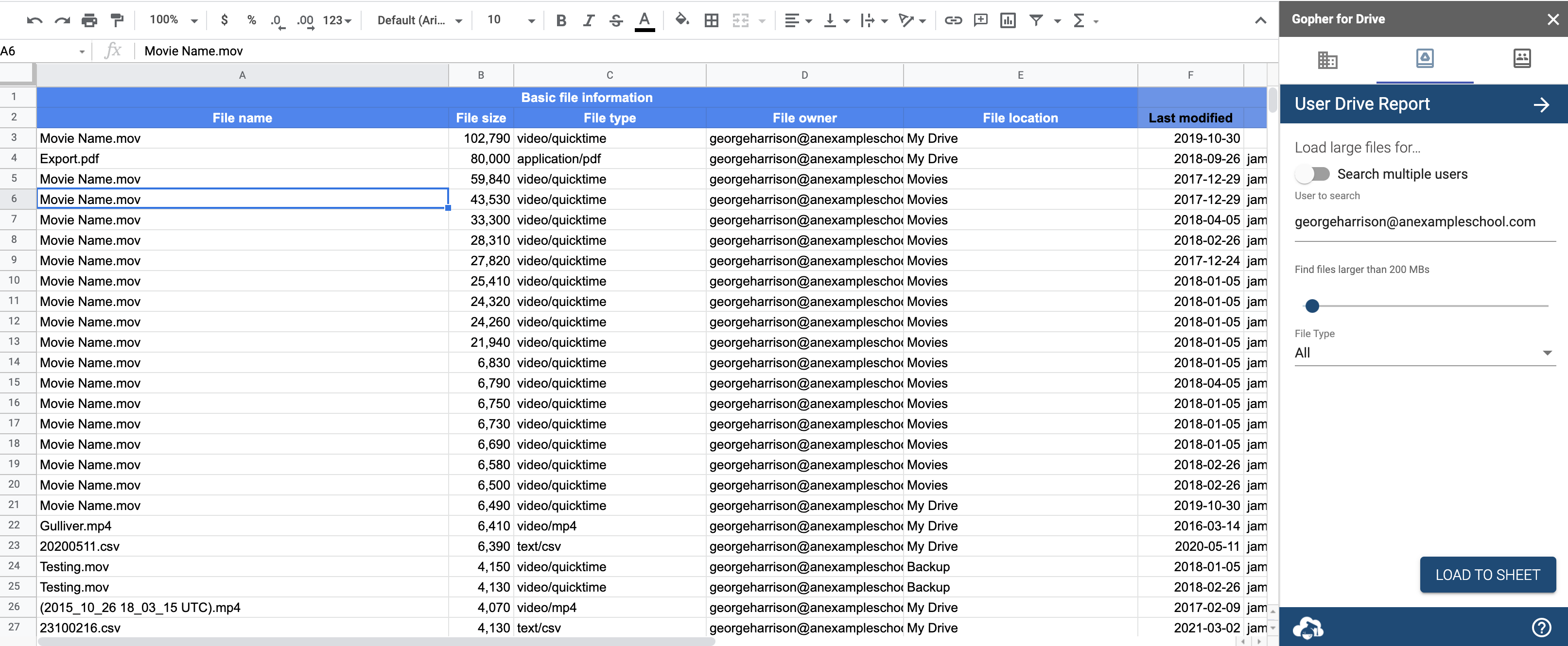Click the insert link icon
Screen dimensions: 1568x646
(x=953, y=20)
